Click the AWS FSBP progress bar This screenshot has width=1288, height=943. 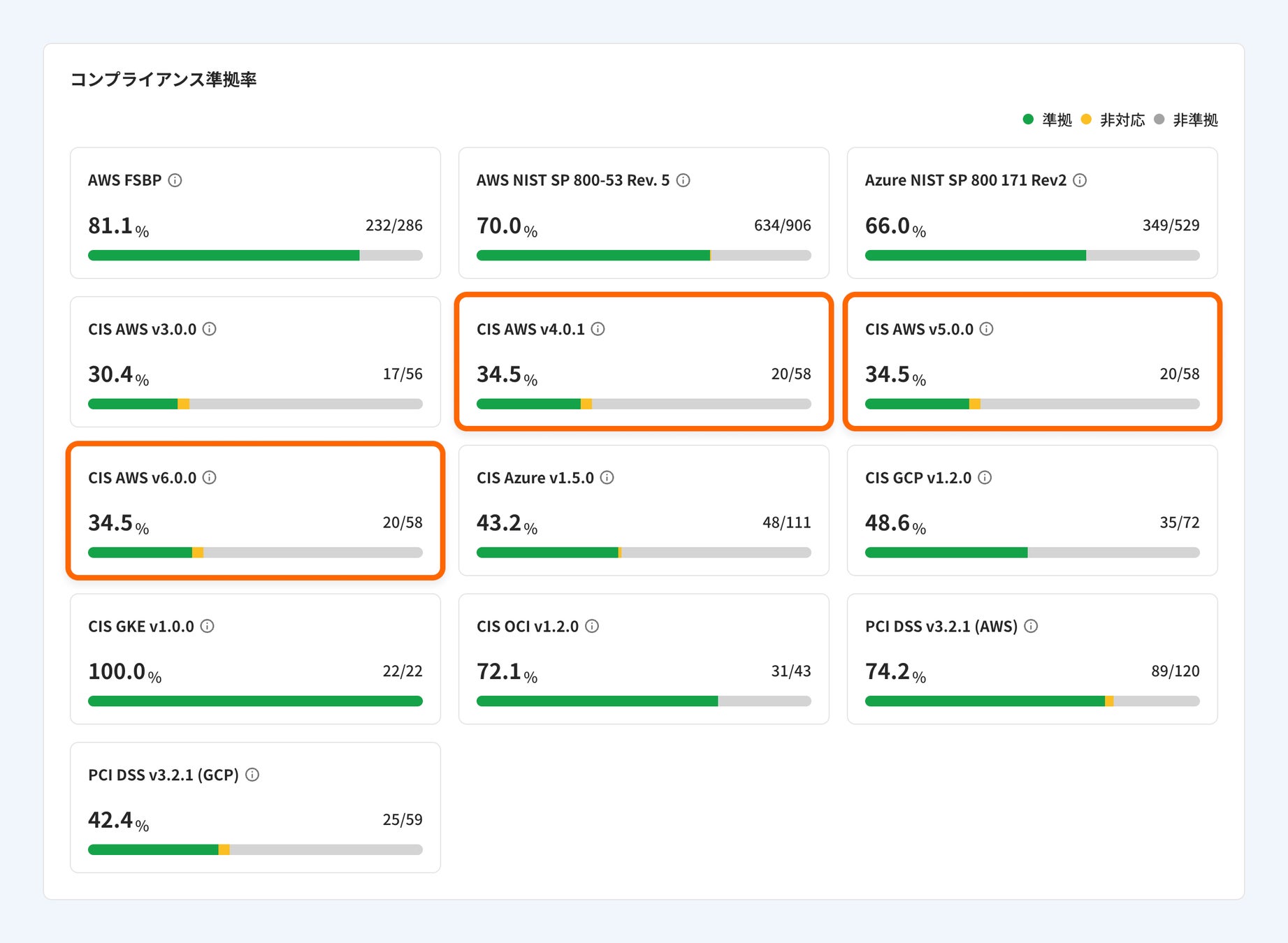coord(255,256)
